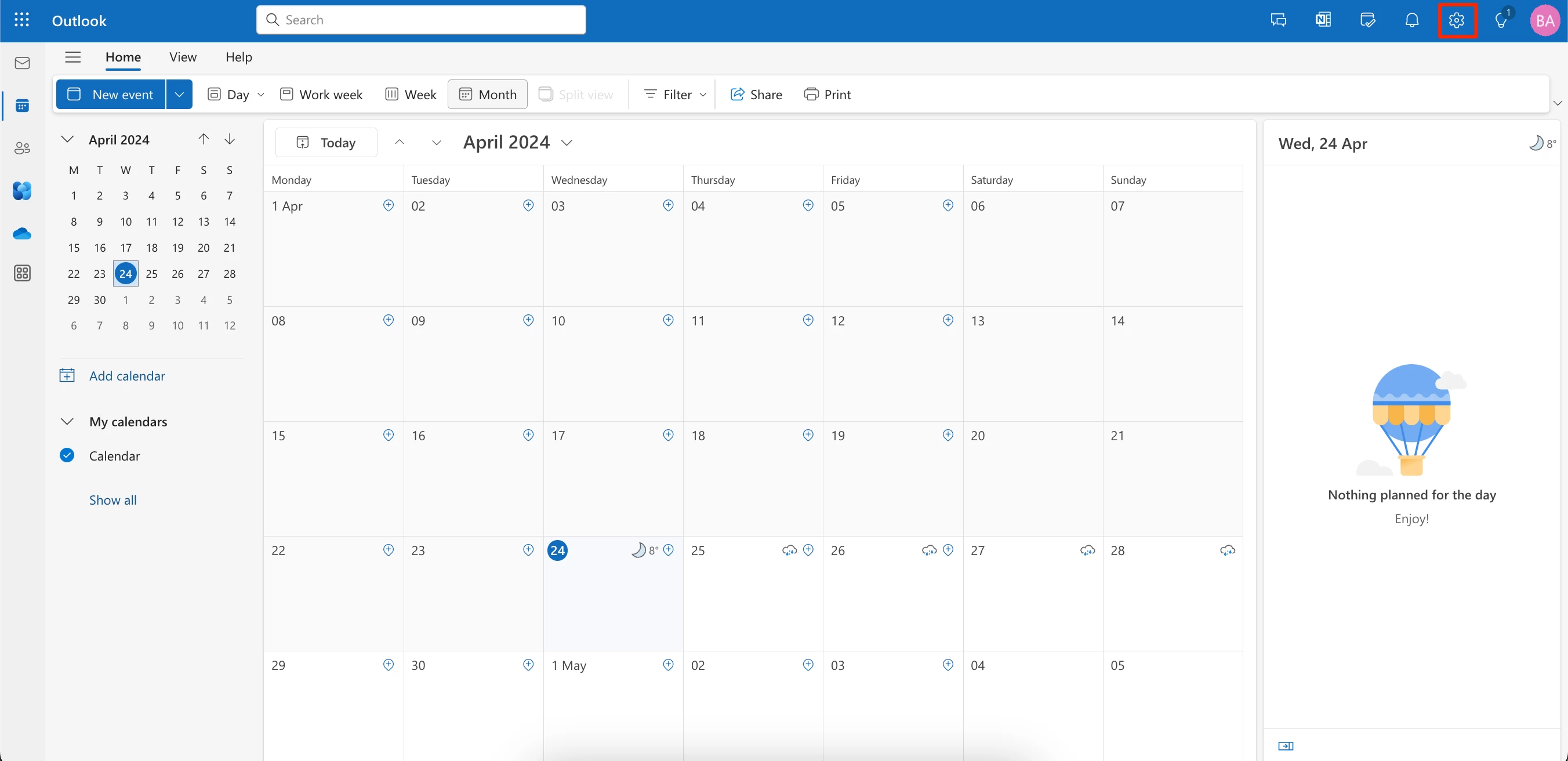Open the notifications bell
Screen dimensions: 1568x761
pos(1411,20)
